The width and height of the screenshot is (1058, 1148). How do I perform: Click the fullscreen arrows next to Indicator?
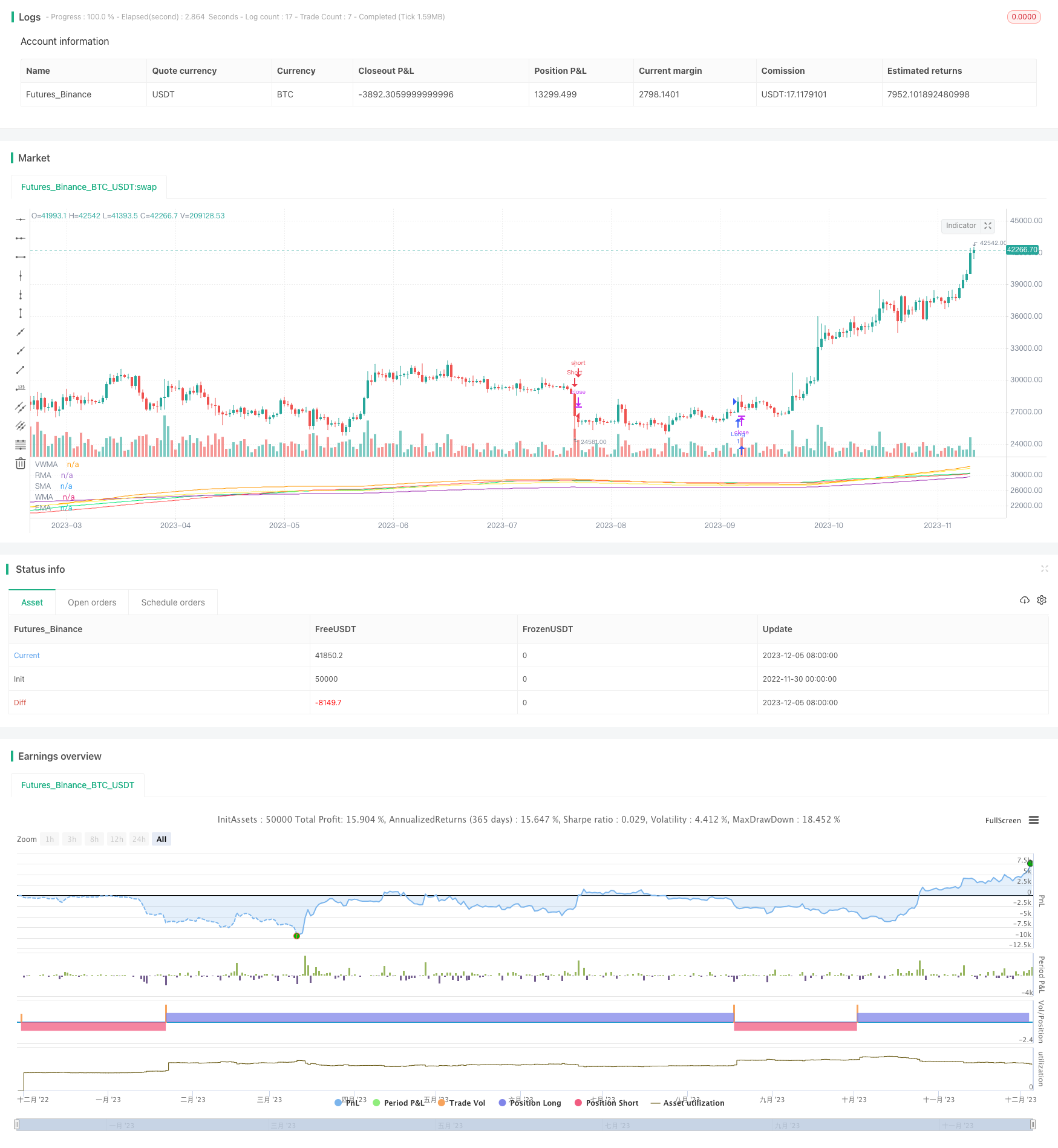tap(988, 226)
